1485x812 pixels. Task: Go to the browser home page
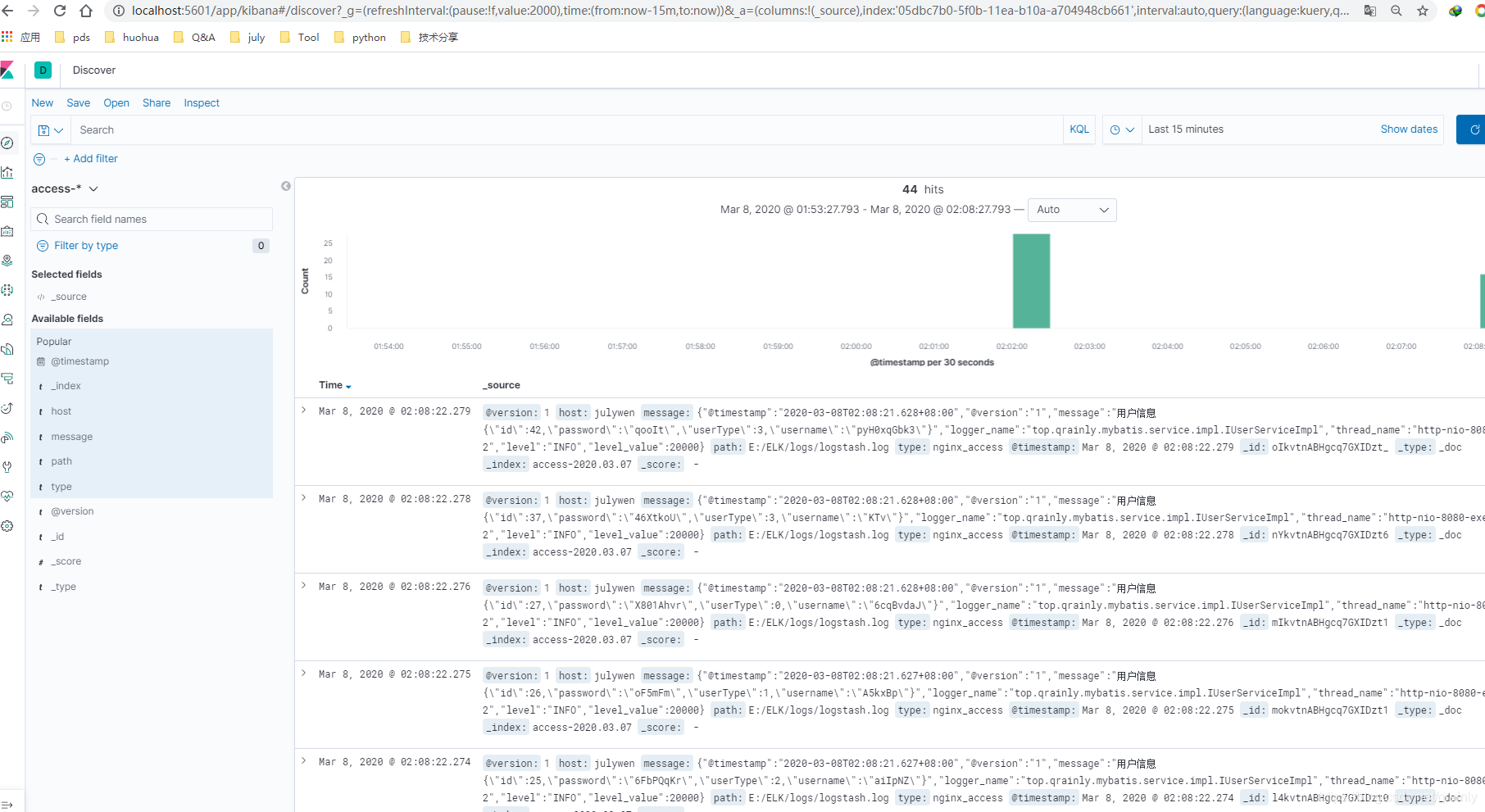pos(86,11)
